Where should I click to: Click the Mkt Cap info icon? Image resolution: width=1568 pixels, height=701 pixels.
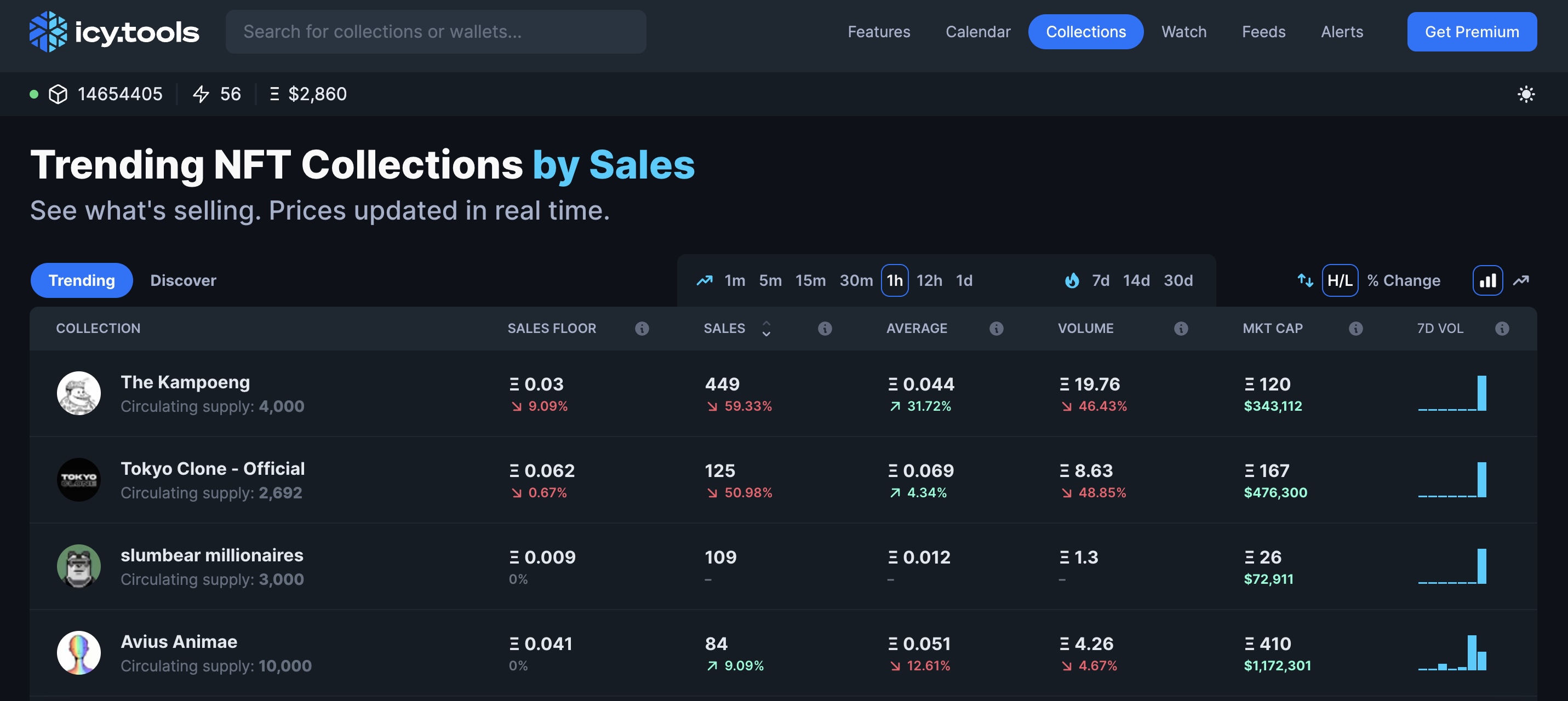1355,329
